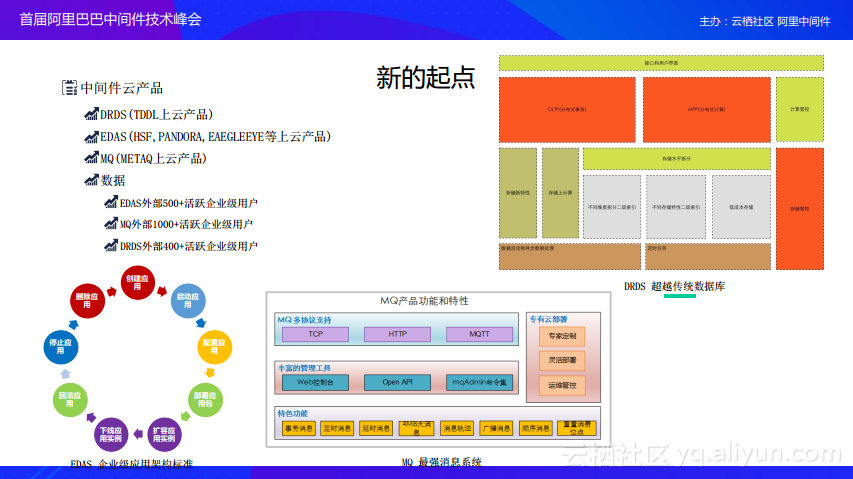Click the MQ 最强消息系统 caption
This screenshot has width=853, height=479.
(442, 462)
